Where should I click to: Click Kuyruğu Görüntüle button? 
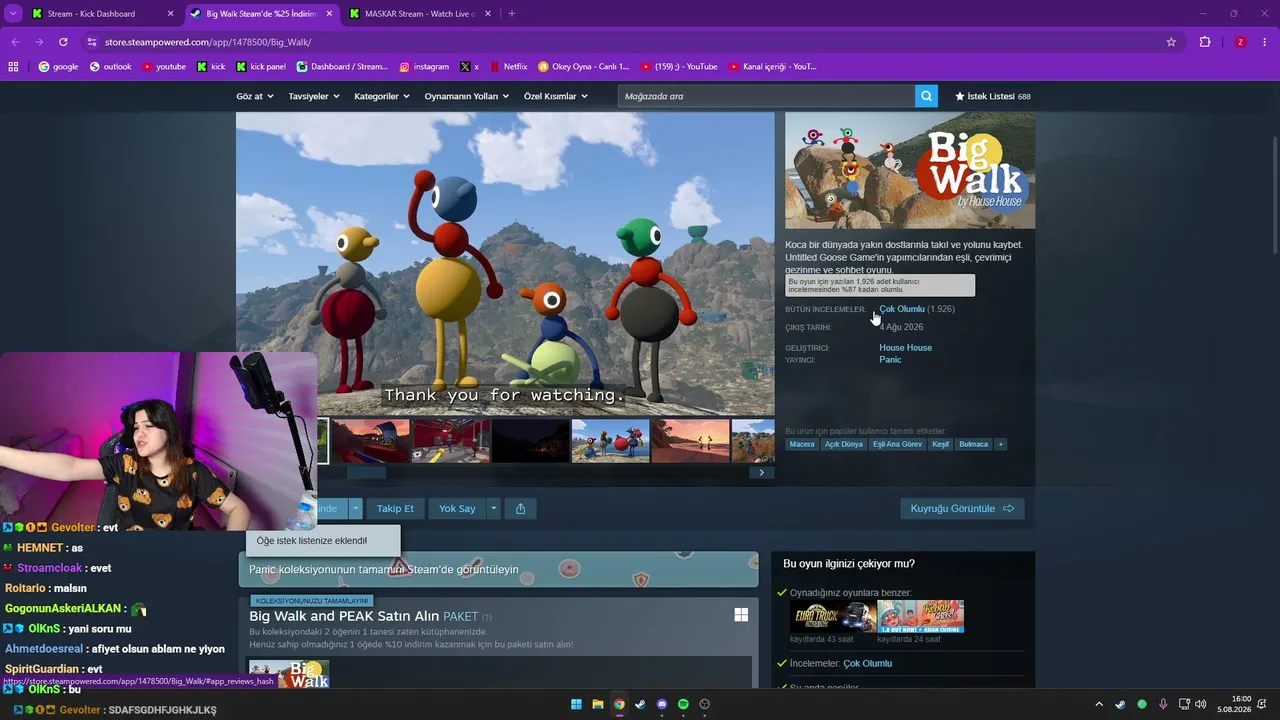pyautogui.click(x=962, y=509)
